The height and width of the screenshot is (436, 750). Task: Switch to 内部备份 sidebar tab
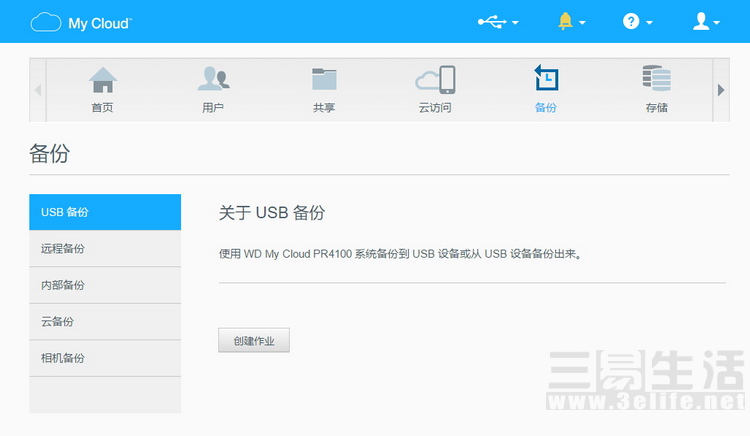(x=105, y=285)
